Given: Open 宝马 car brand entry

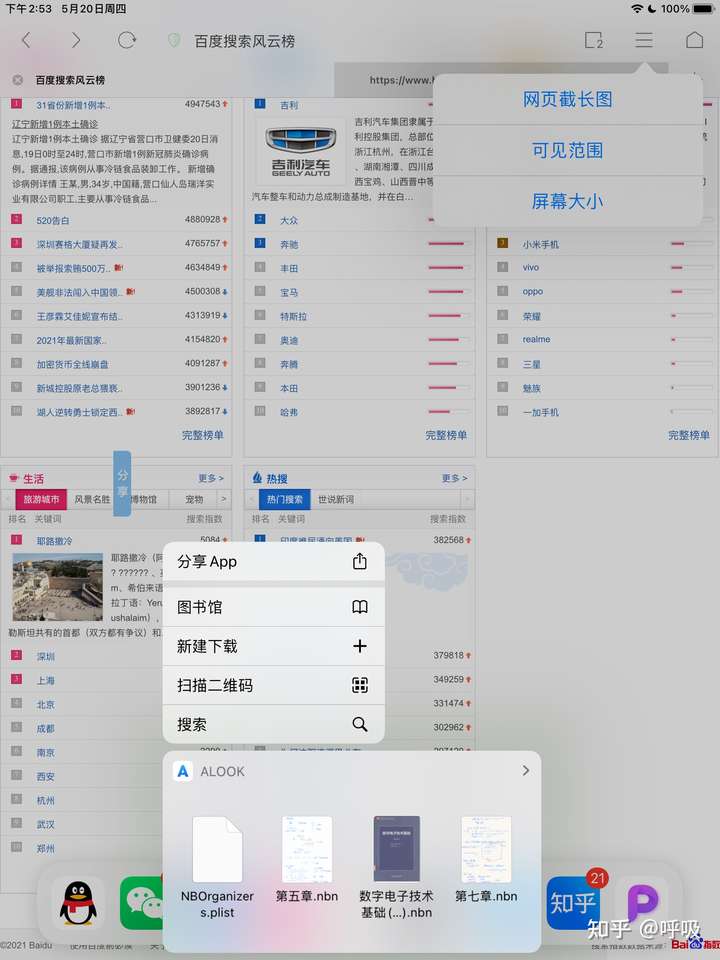Looking at the screenshot, I should point(289,293).
